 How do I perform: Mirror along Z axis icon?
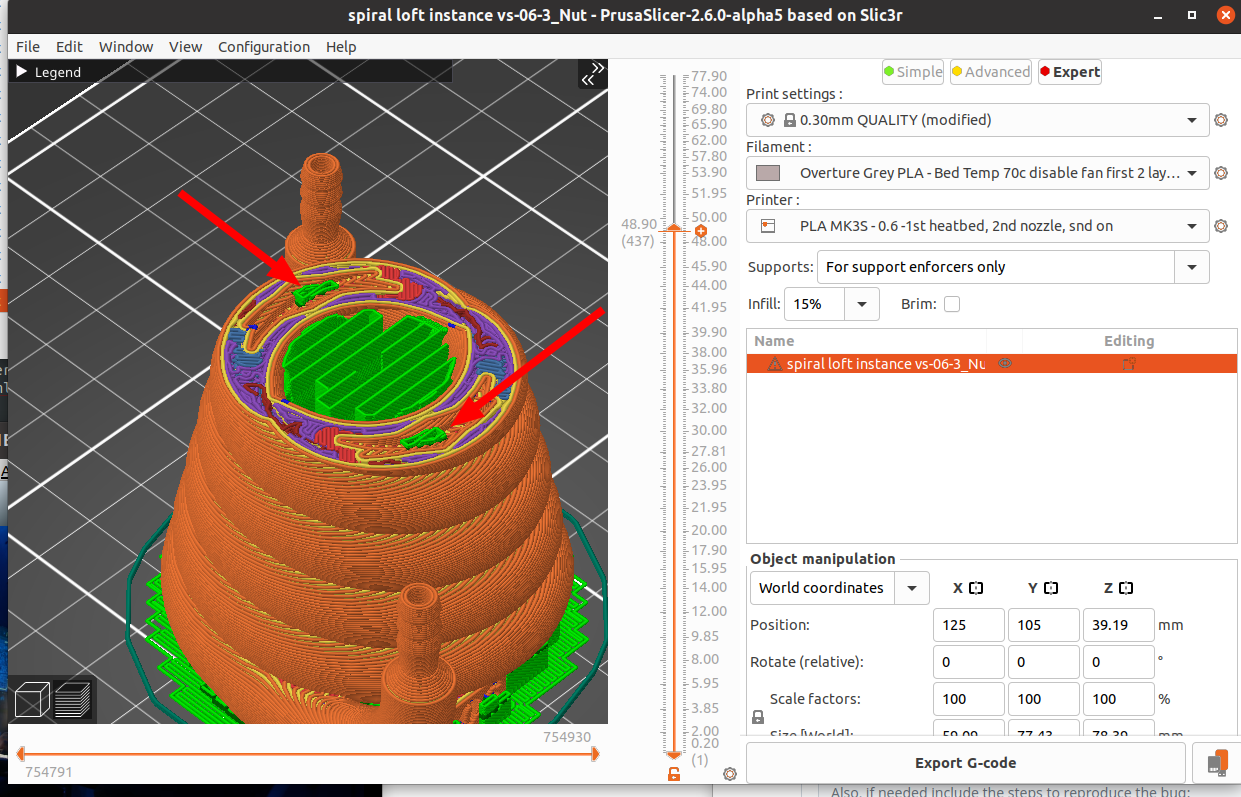coord(1126,588)
